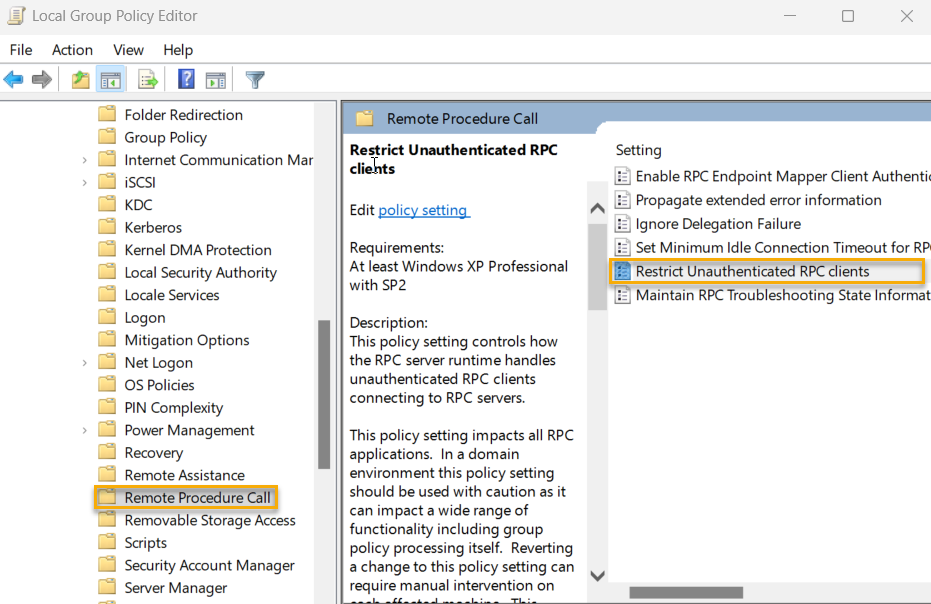The width and height of the screenshot is (931, 604).
Task: Open Help using the question mark icon
Action: [x=188, y=79]
